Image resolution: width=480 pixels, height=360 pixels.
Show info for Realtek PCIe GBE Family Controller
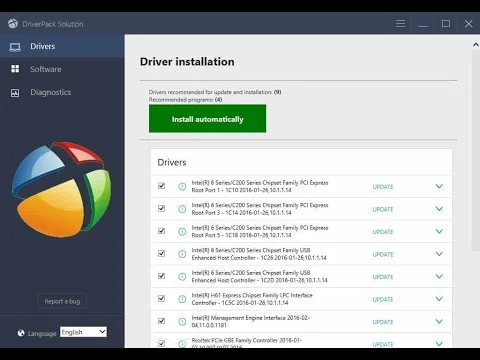tap(182, 344)
